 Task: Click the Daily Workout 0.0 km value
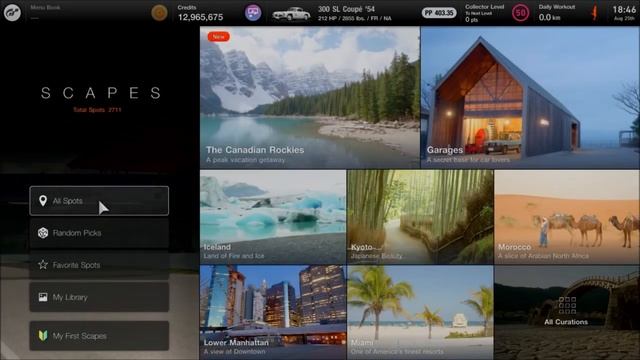tap(549, 17)
